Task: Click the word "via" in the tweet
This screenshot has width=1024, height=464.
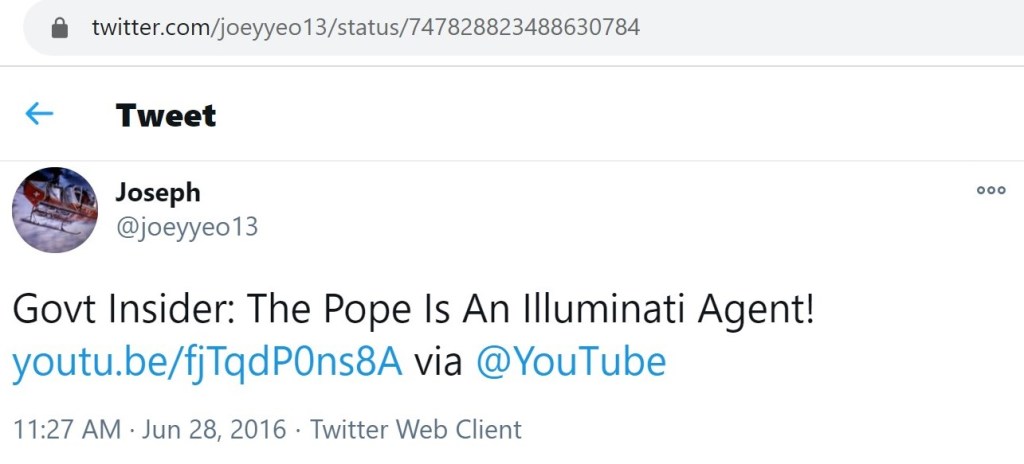Action: (439, 362)
